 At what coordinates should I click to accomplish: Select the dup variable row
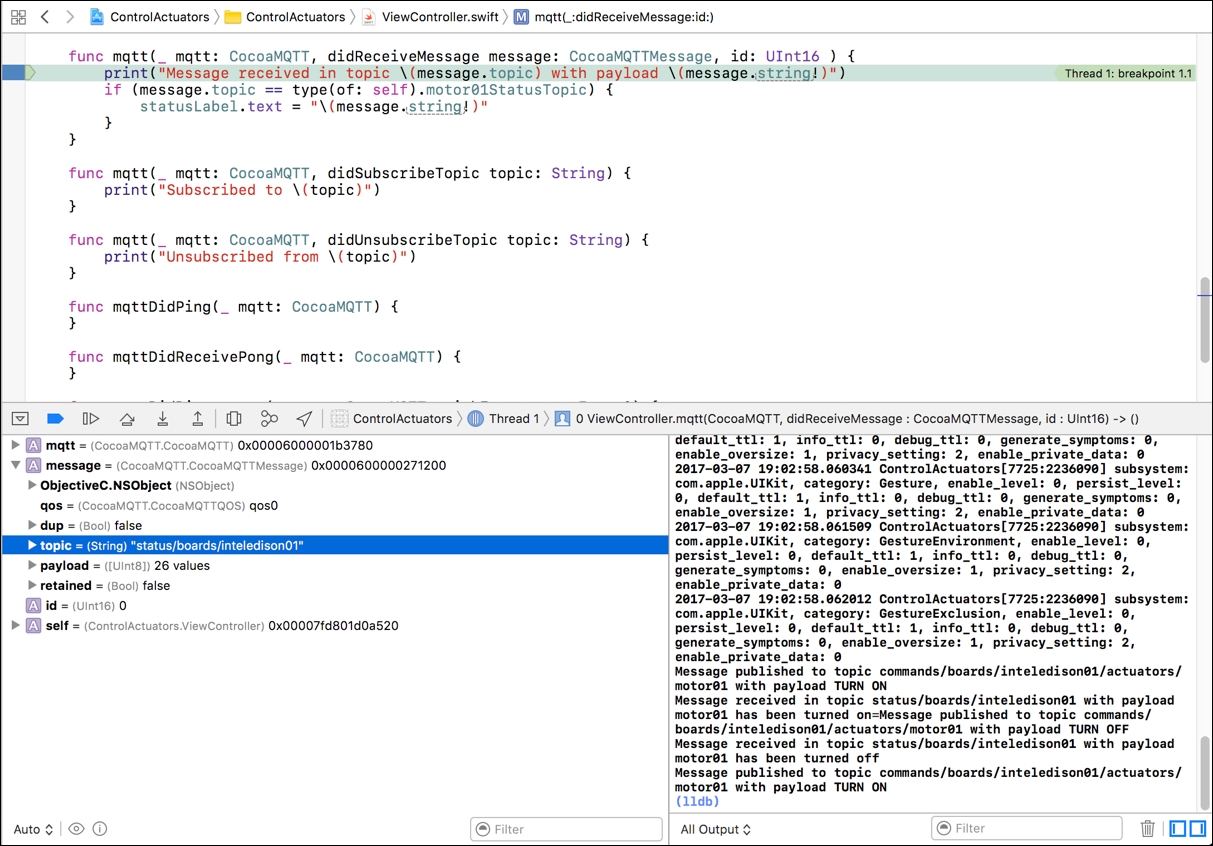click(x=334, y=525)
